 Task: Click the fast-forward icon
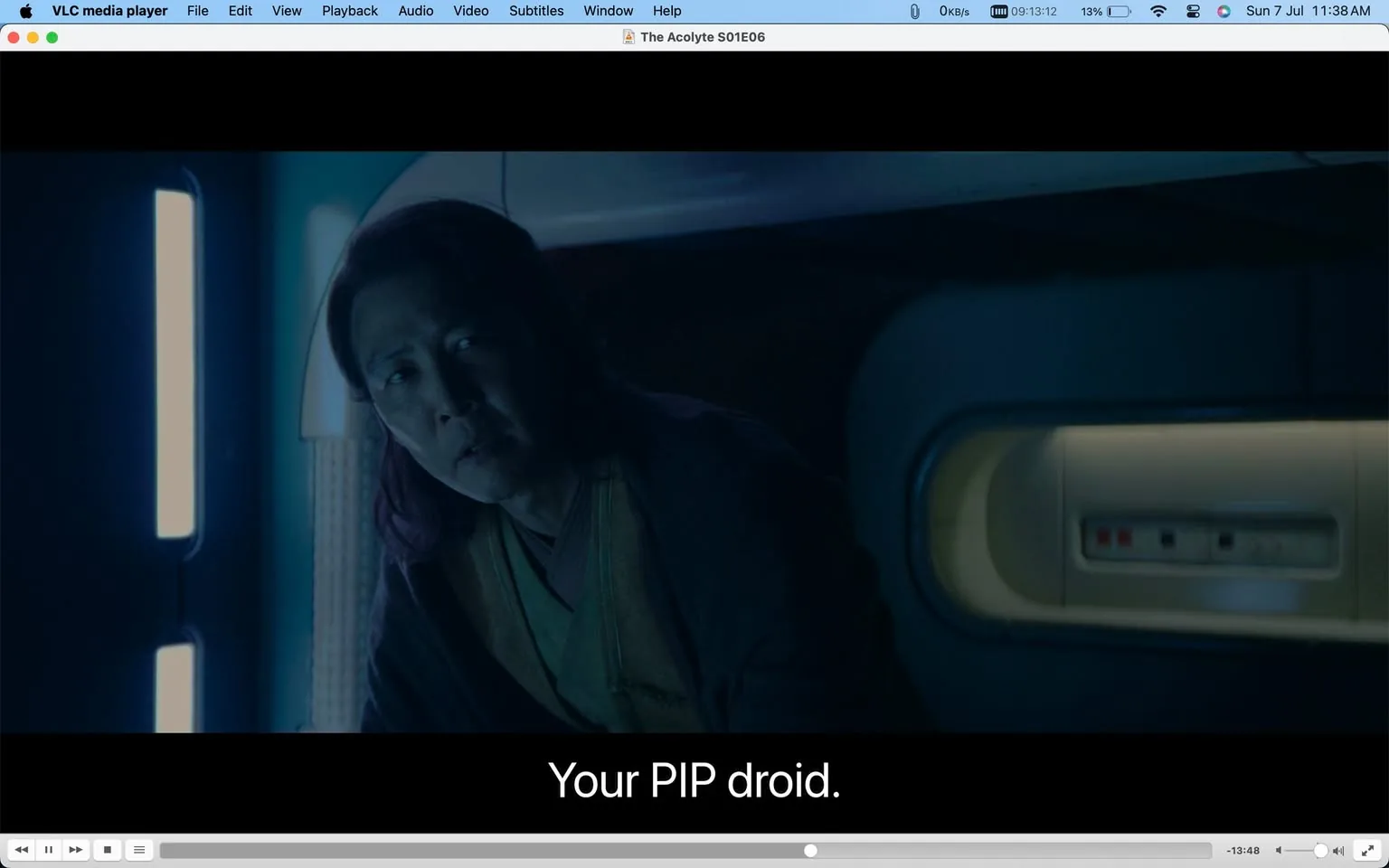[76, 850]
